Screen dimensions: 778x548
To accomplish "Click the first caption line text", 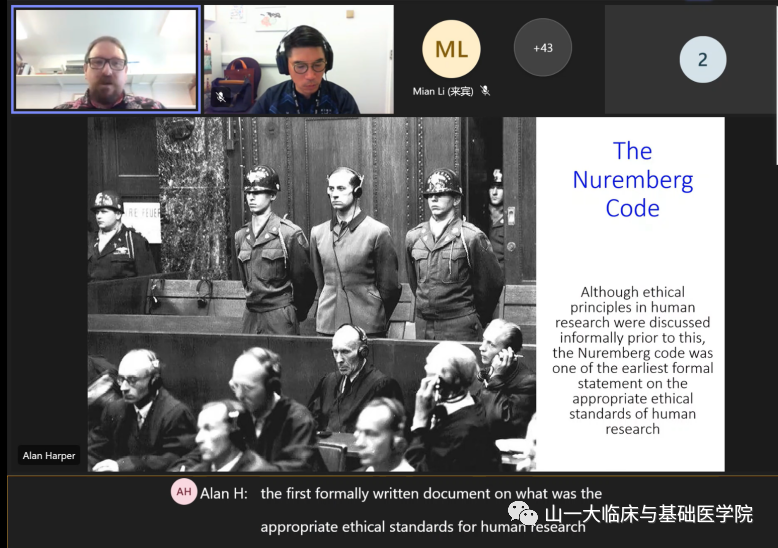I will pos(431,493).
